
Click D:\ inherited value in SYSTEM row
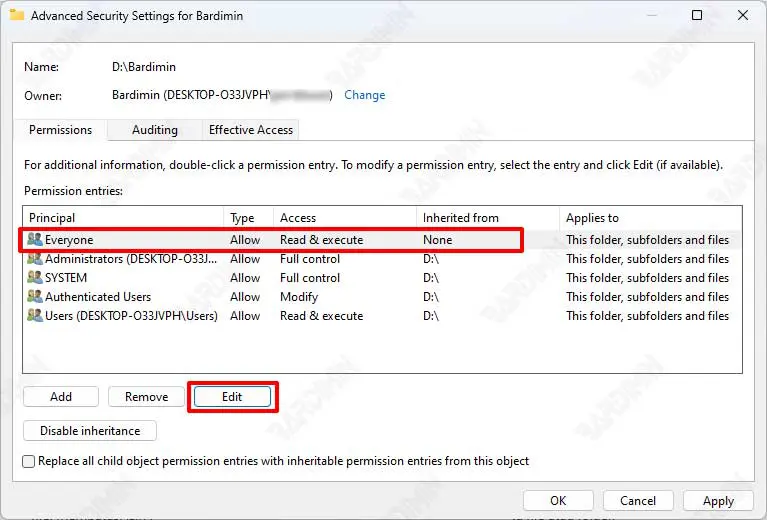tap(431, 278)
